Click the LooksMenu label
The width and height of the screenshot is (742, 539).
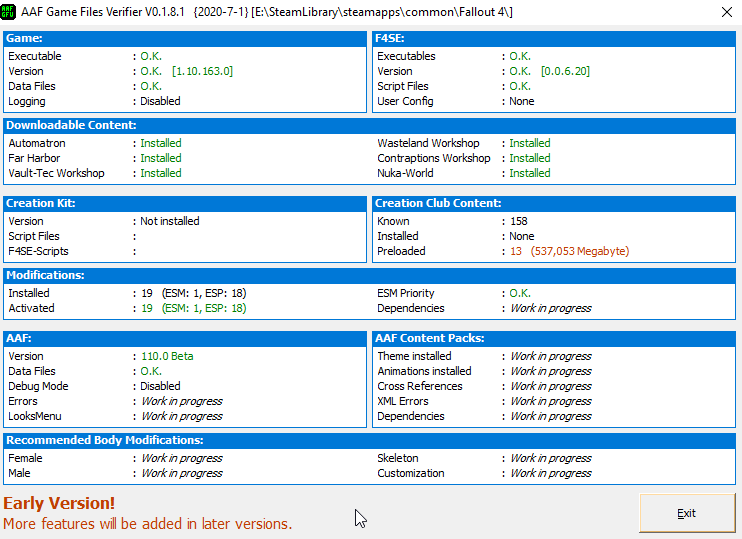click(35, 416)
